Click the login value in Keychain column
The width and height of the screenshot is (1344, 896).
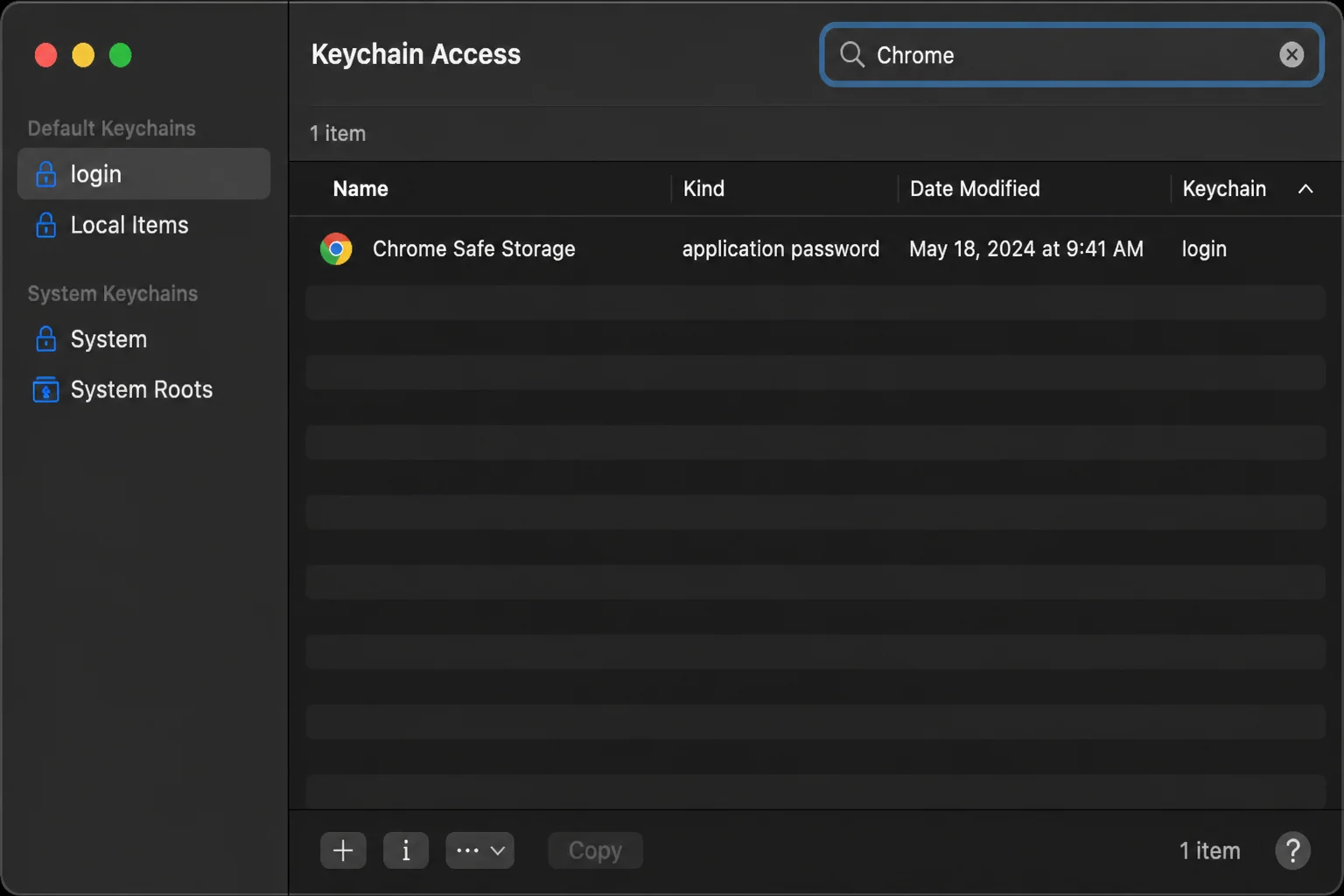[x=1204, y=249]
